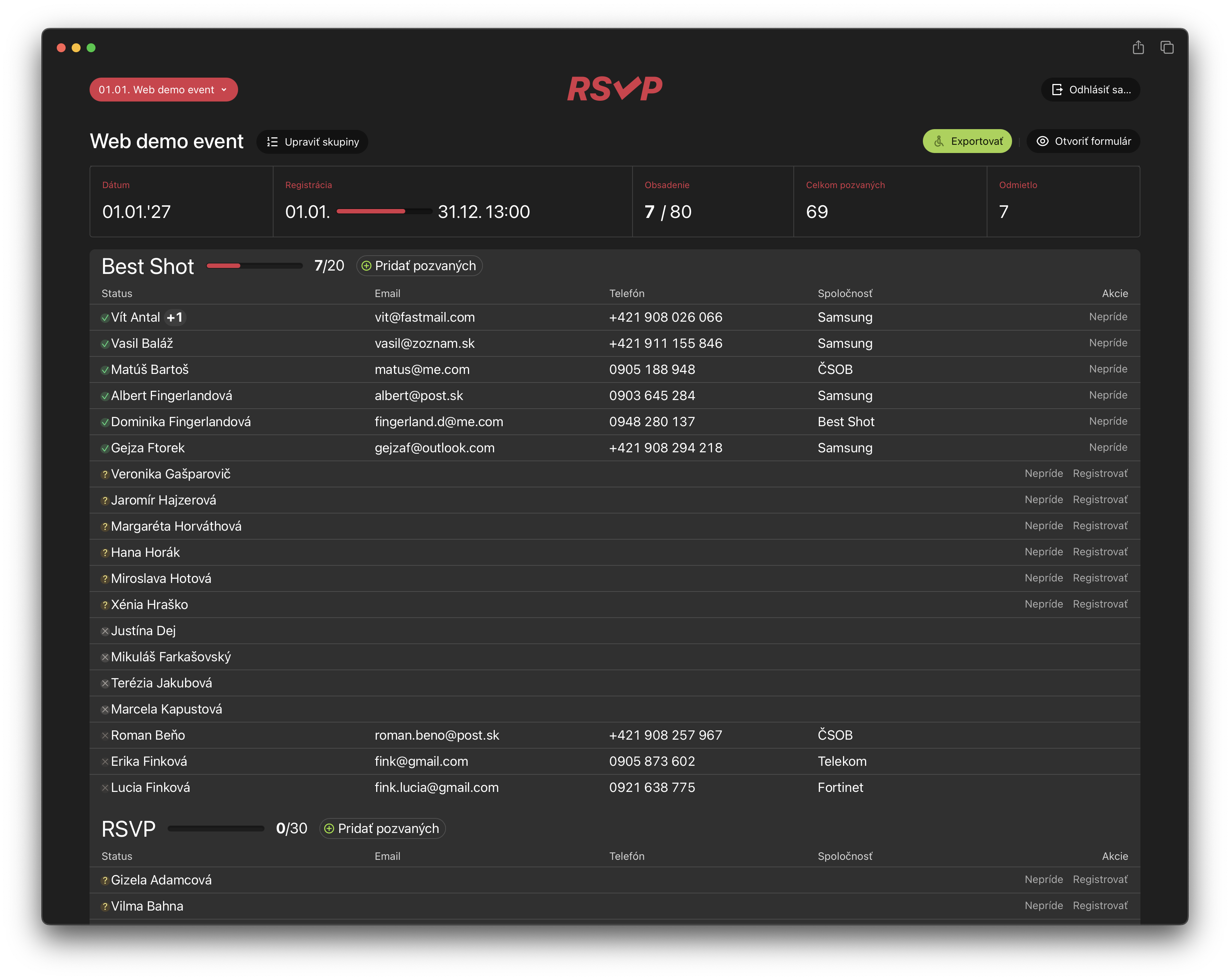Click the question mark icon for Gizela Adamcová
This screenshot has width=1230, height=980.
[x=105, y=881]
